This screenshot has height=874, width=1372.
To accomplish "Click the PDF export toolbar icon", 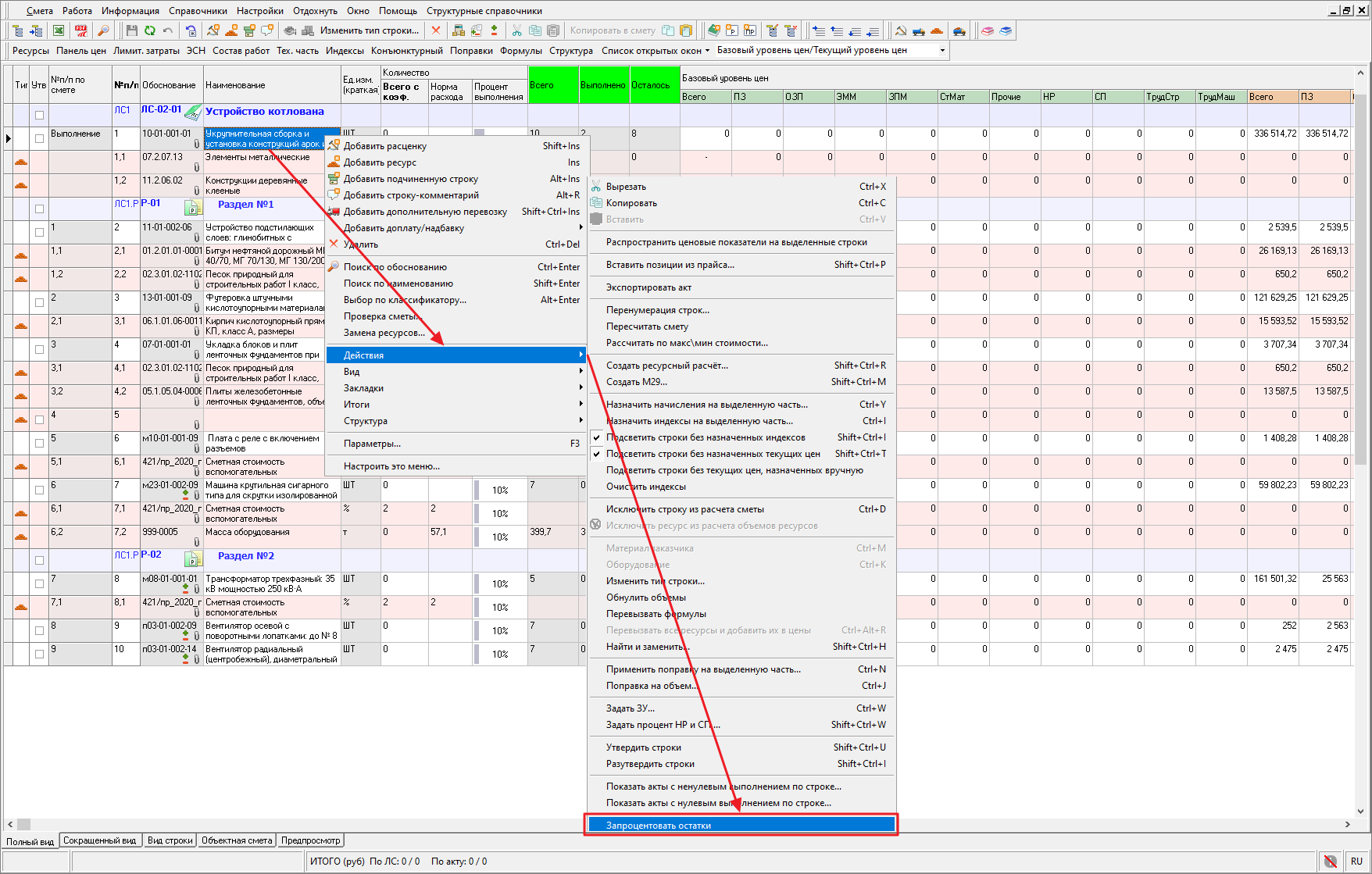I will click(81, 30).
